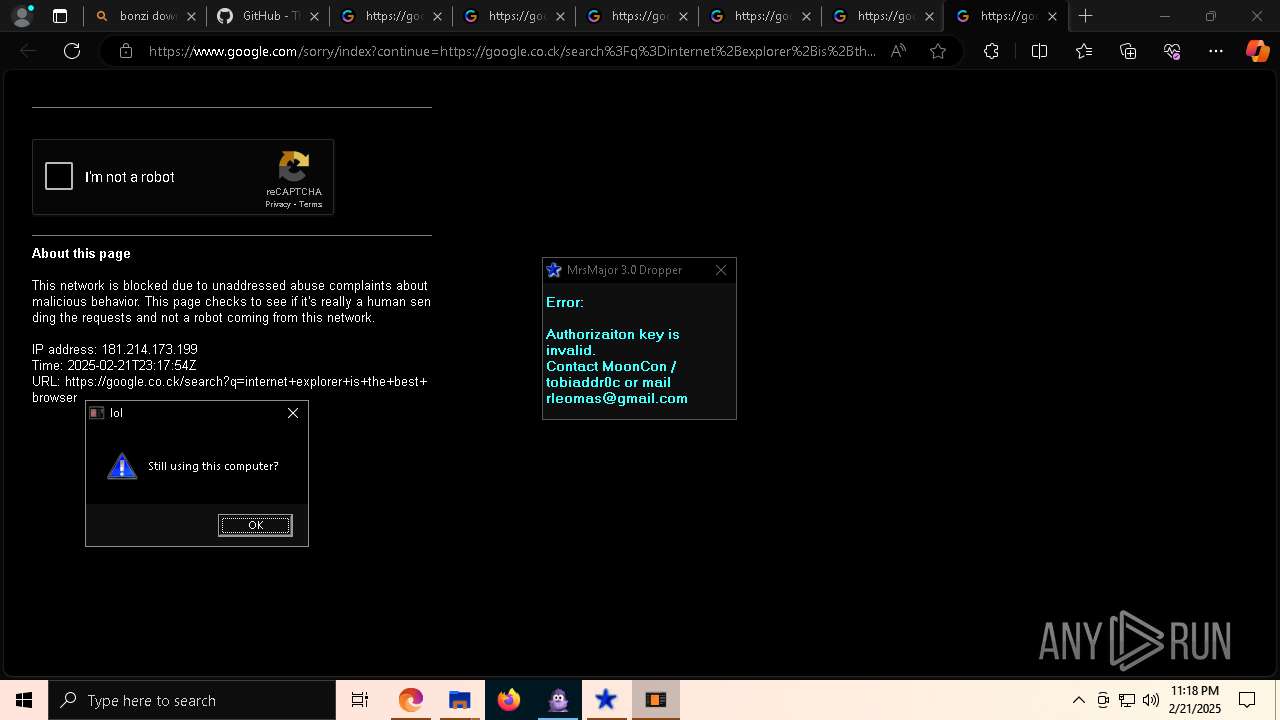Add this page to favorites star
Image resolution: width=1280 pixels, height=720 pixels.
(938, 51)
